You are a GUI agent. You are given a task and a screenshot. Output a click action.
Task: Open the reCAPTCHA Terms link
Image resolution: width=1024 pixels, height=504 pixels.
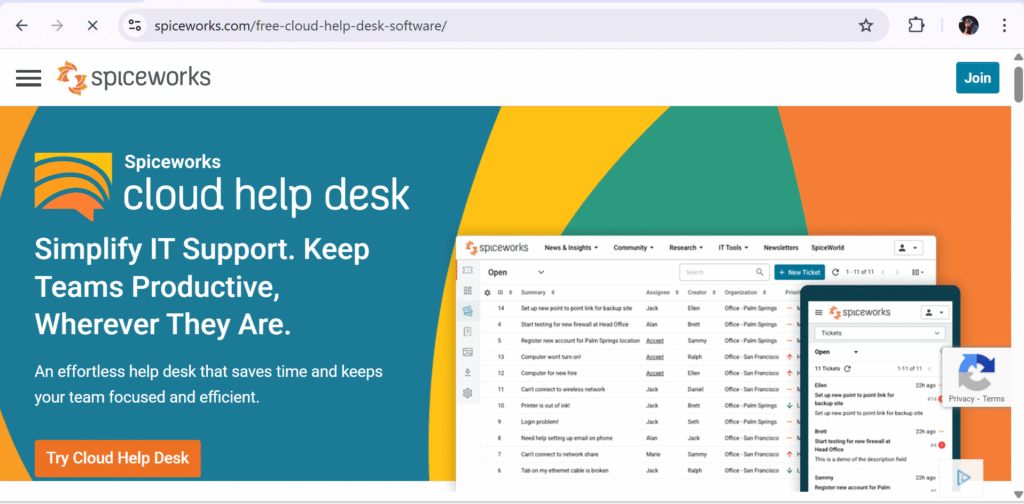click(993, 399)
